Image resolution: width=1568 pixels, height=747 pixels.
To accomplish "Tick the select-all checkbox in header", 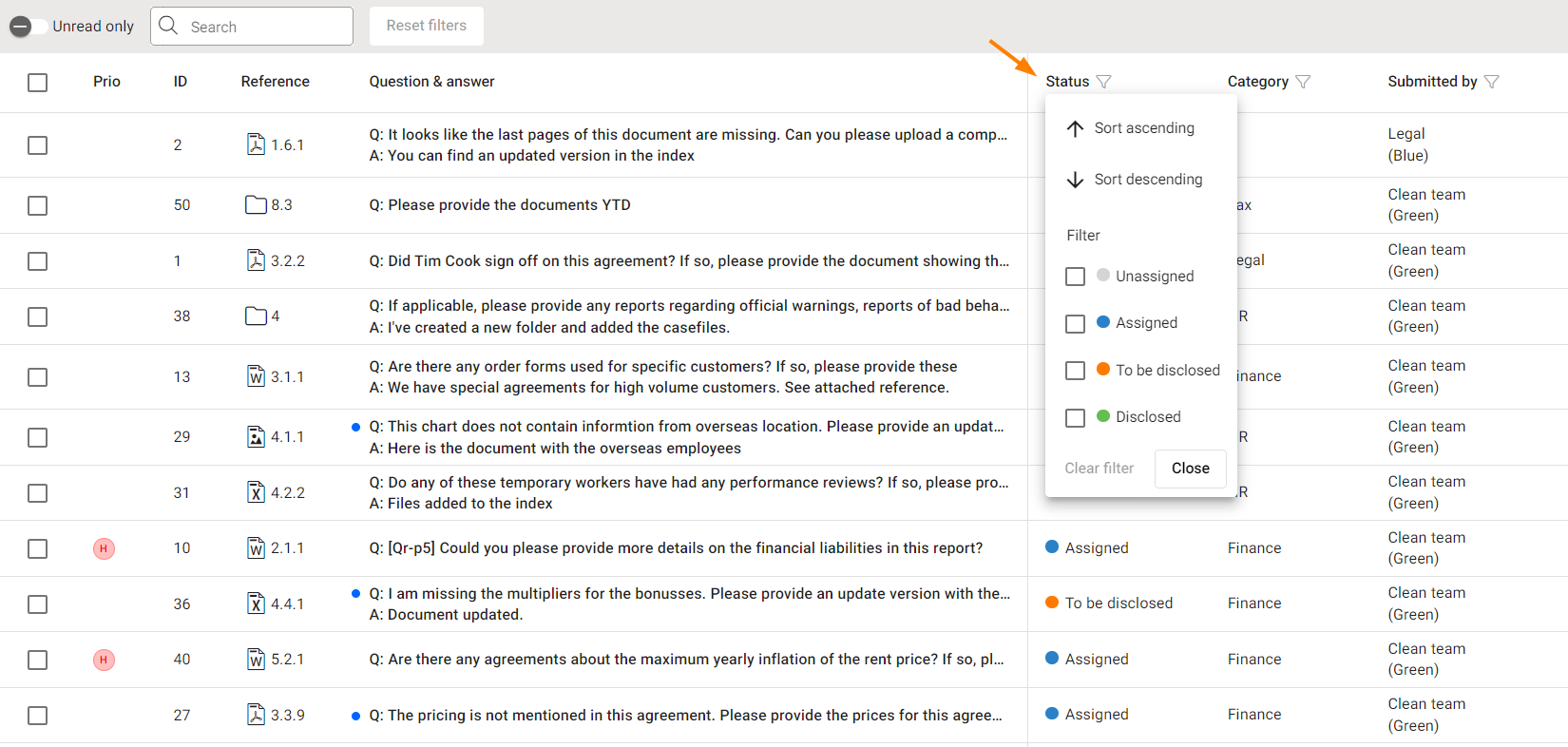I will 38,83.
